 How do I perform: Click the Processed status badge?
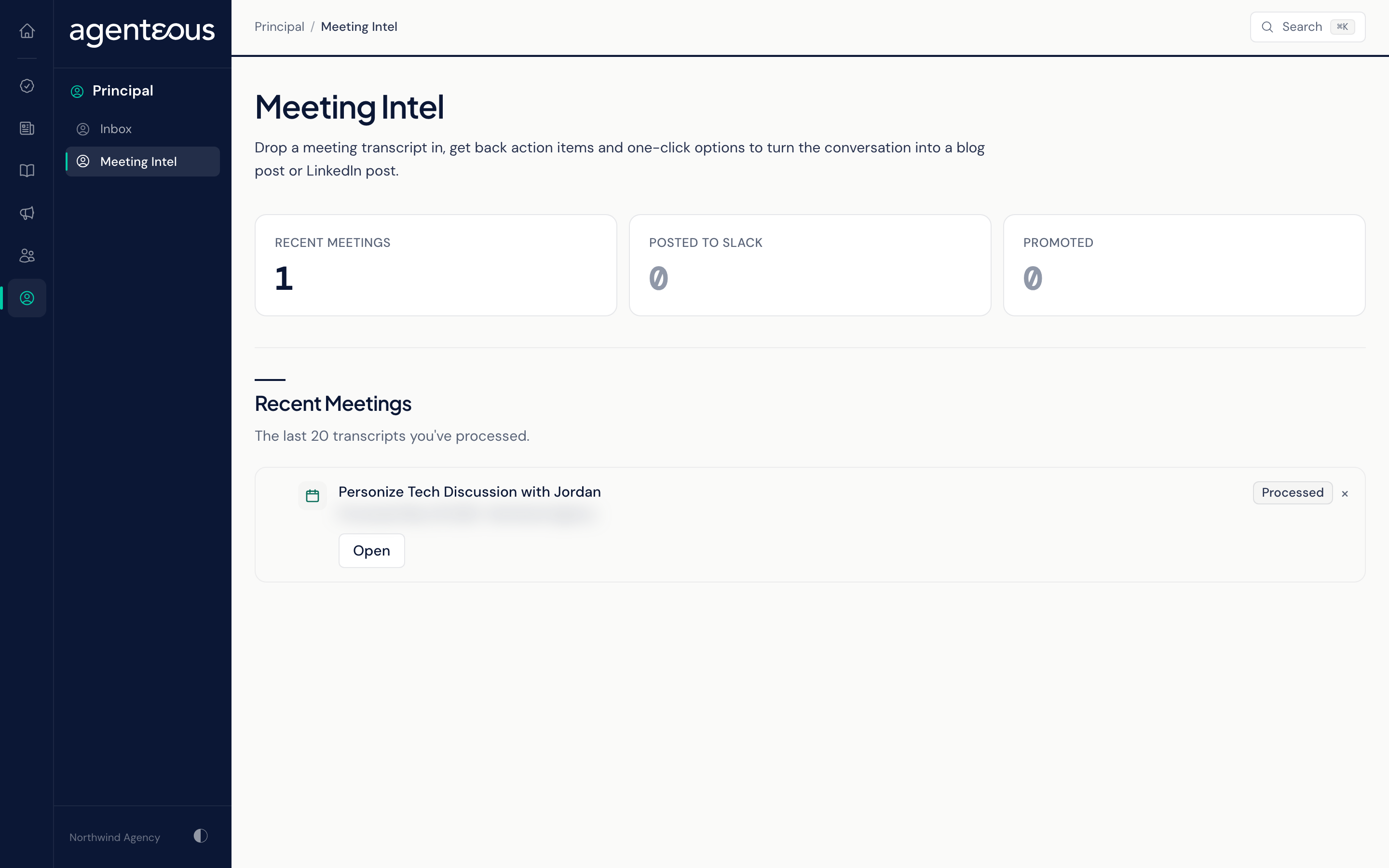tap(1292, 492)
